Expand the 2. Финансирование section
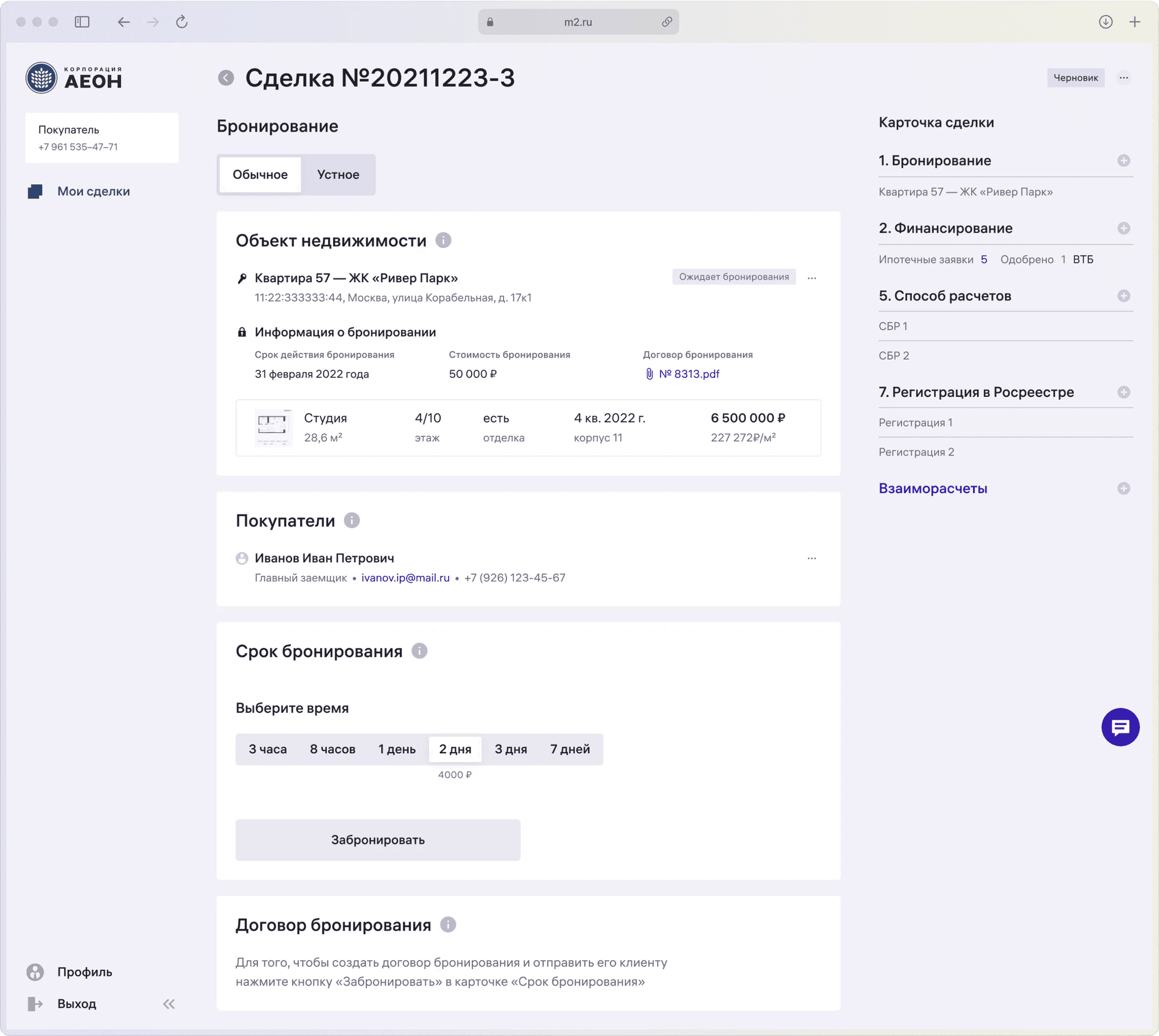1159x1036 pixels. pos(1123,228)
